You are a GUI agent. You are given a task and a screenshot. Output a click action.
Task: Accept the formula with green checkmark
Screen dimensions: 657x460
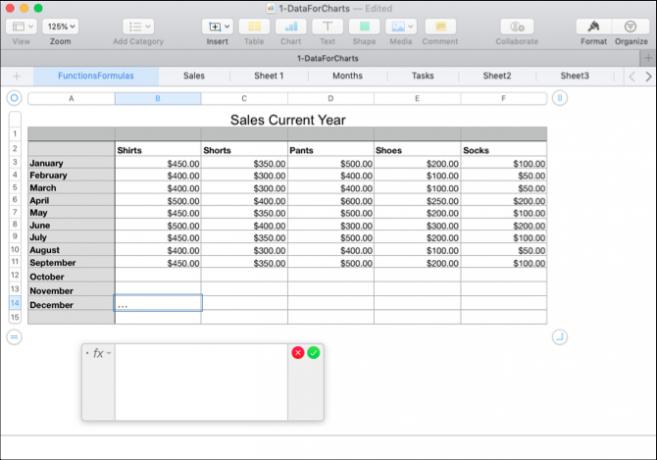click(x=313, y=353)
